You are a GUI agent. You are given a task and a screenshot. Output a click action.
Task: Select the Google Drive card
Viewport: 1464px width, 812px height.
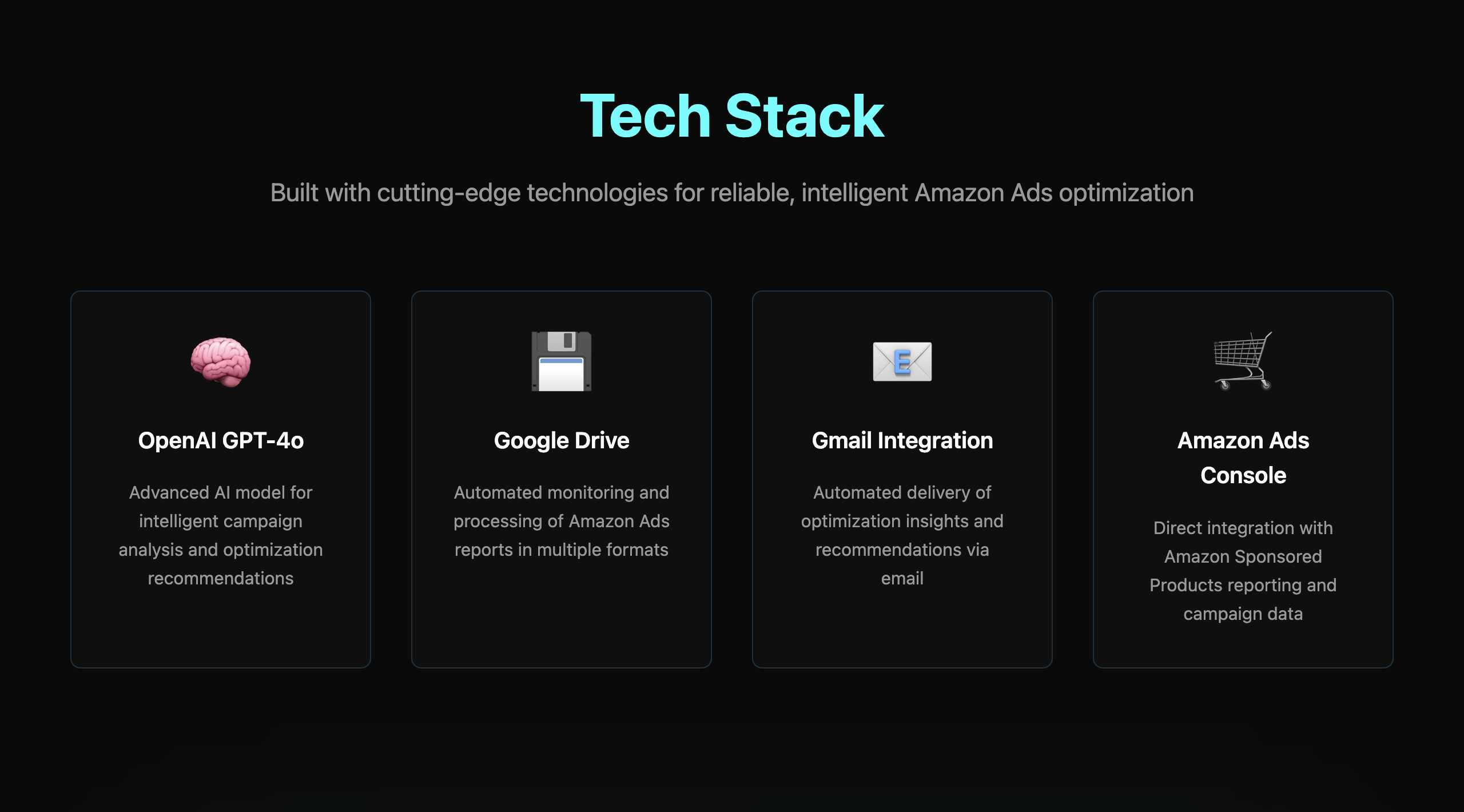click(562, 479)
